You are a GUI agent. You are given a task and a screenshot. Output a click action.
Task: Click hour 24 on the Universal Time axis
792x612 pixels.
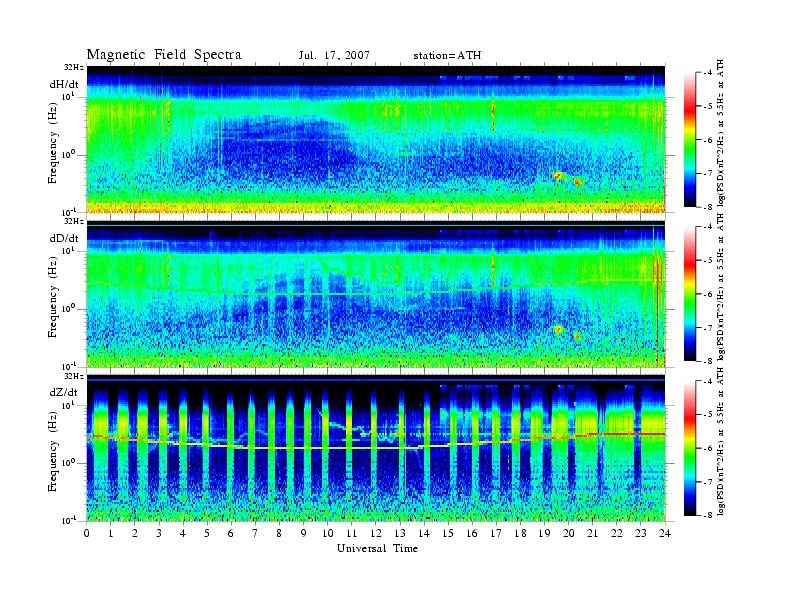tap(665, 533)
